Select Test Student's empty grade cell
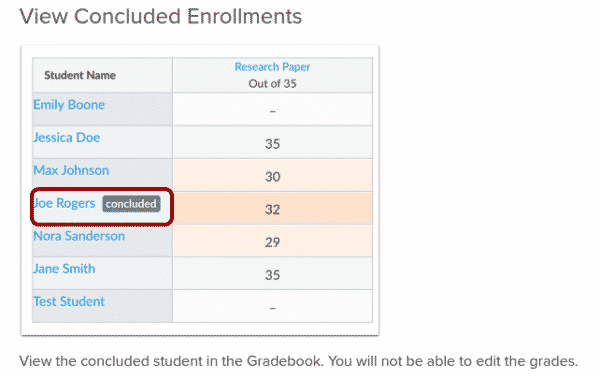The width and height of the screenshot is (600, 379). [x=272, y=306]
